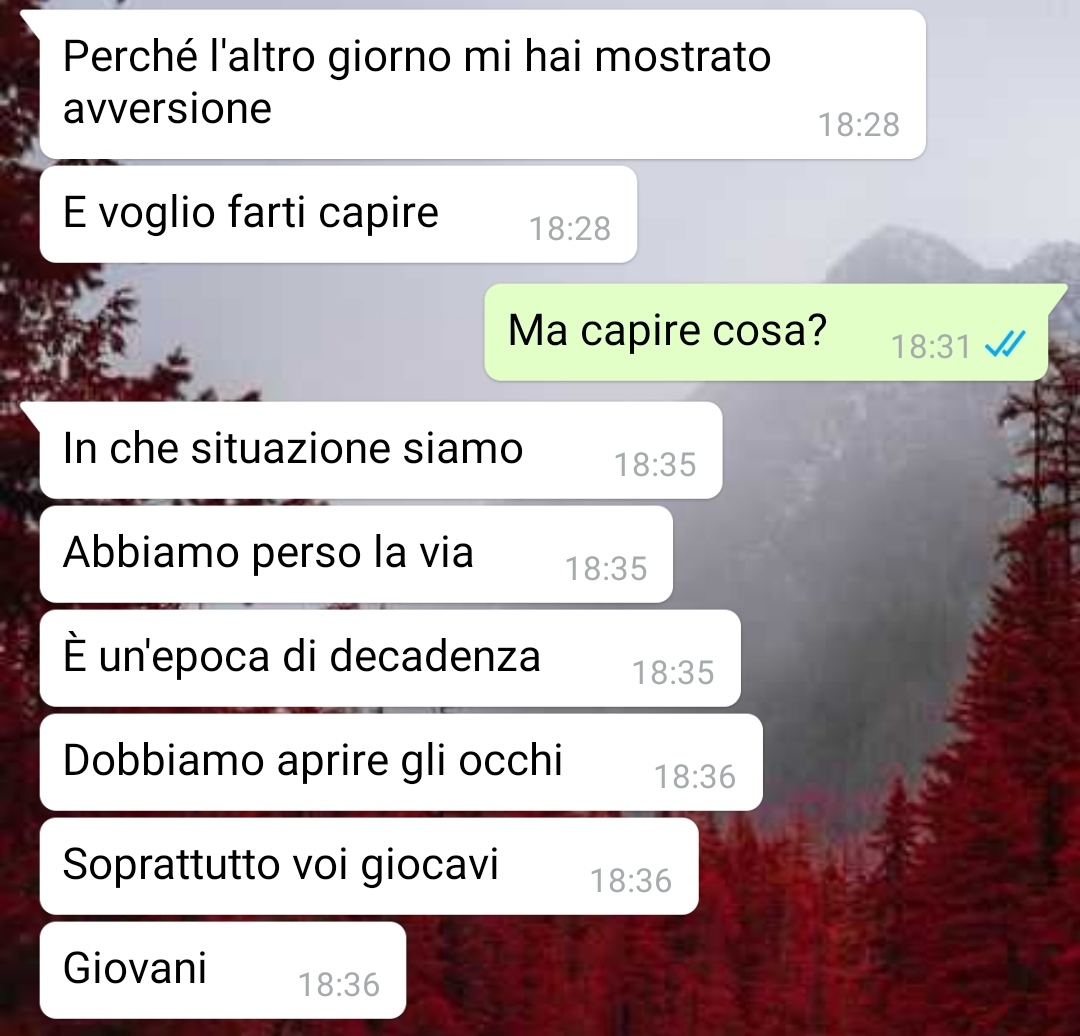Tap the 'E voglio farti capire' message bubble
1080x1036 pixels.
tap(338, 214)
